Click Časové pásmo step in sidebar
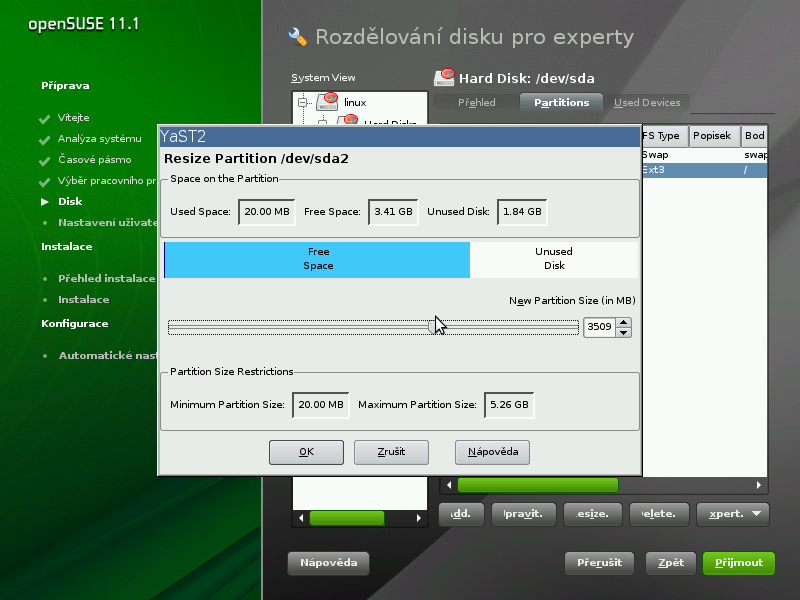The height and width of the screenshot is (600, 800). [x=94, y=160]
